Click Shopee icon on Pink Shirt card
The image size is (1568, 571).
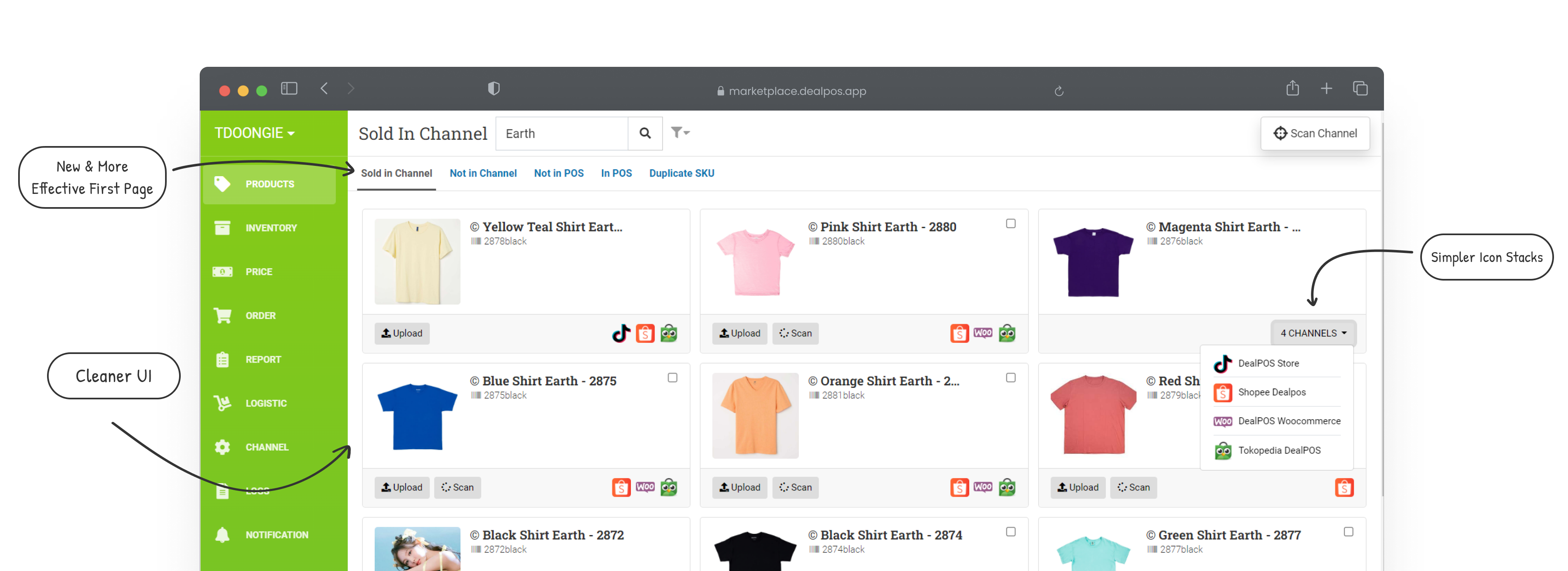point(959,333)
